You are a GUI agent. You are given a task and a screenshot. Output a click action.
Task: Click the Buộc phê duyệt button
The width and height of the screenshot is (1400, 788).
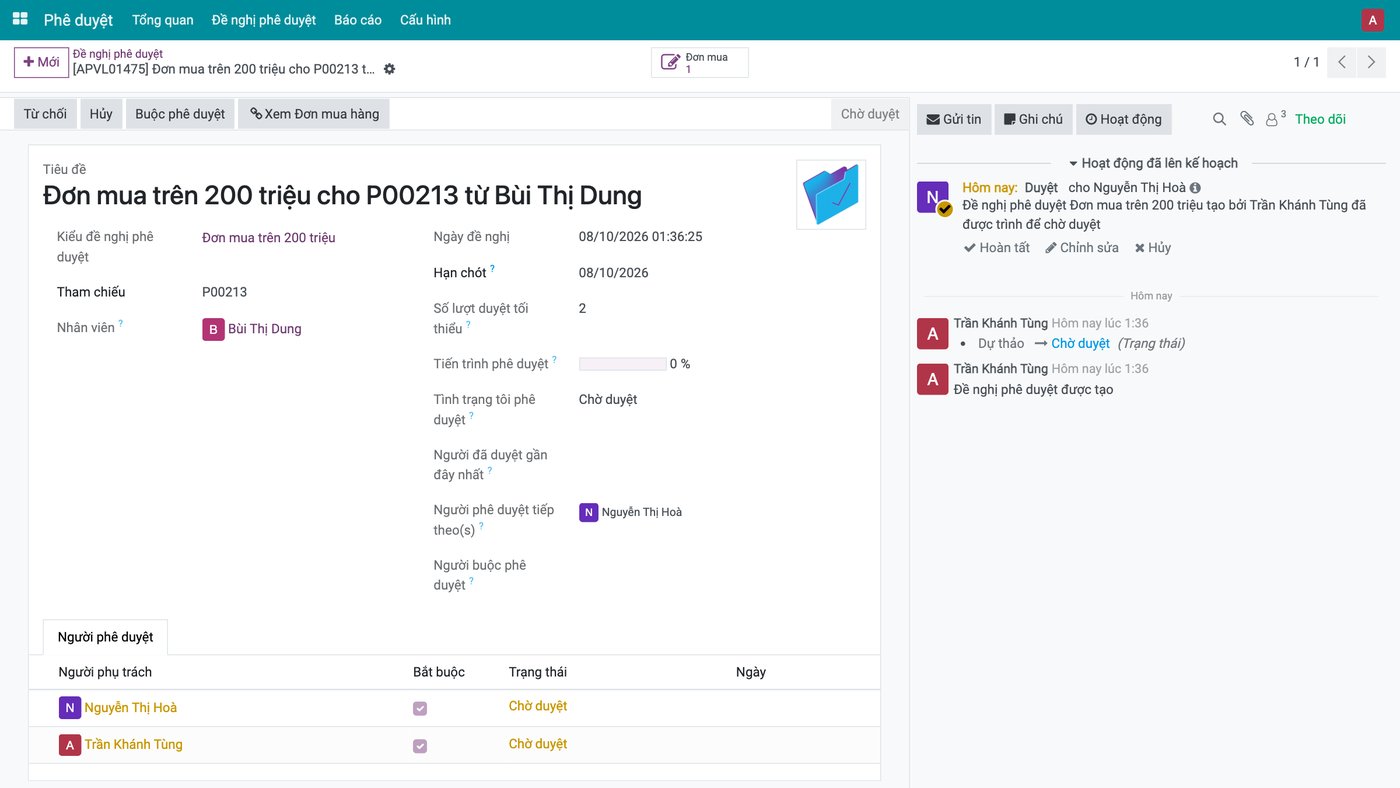click(180, 114)
